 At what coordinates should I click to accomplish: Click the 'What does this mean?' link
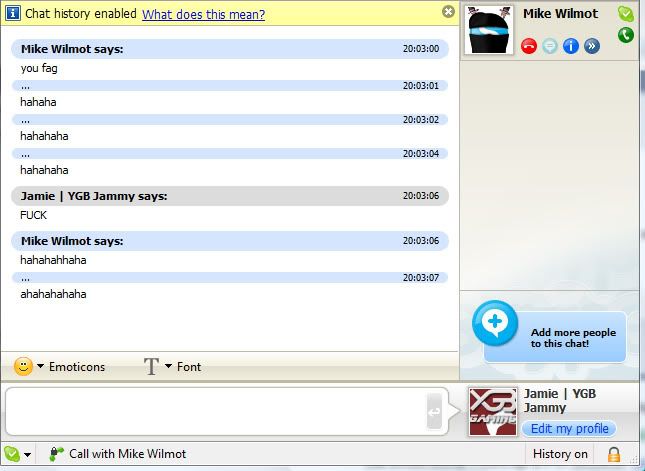pyautogui.click(x=203, y=14)
